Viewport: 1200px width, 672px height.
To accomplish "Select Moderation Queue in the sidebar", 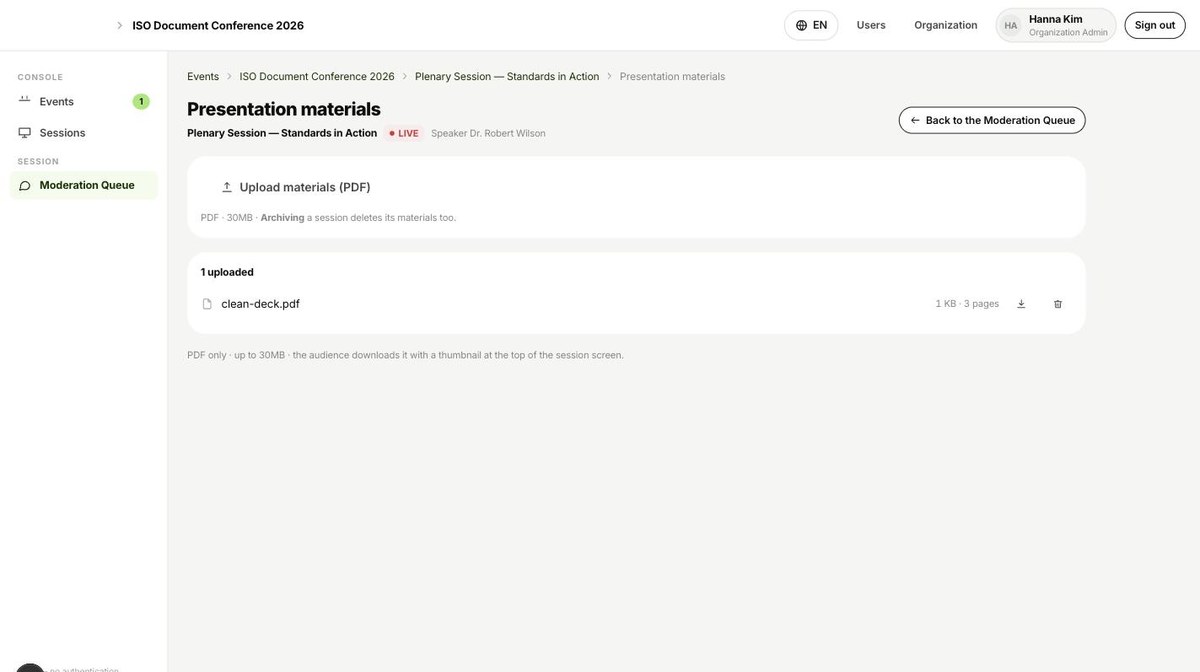I will click(x=84, y=185).
